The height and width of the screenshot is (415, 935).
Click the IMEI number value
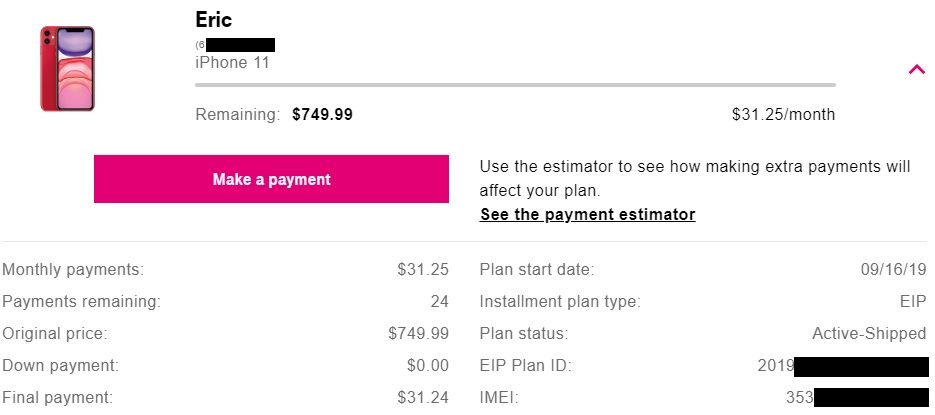[x=857, y=398]
